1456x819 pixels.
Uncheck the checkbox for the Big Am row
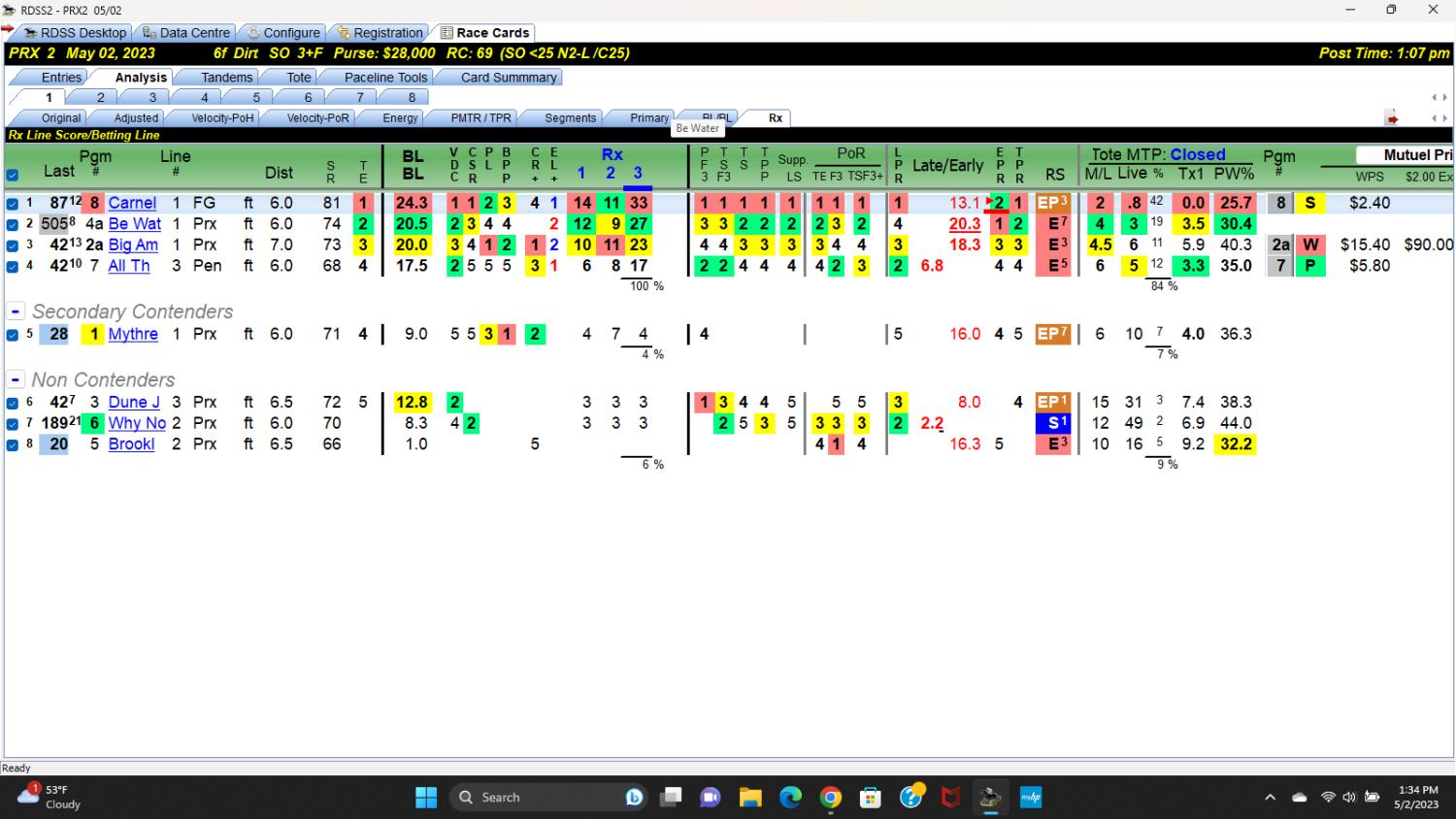coord(13,246)
